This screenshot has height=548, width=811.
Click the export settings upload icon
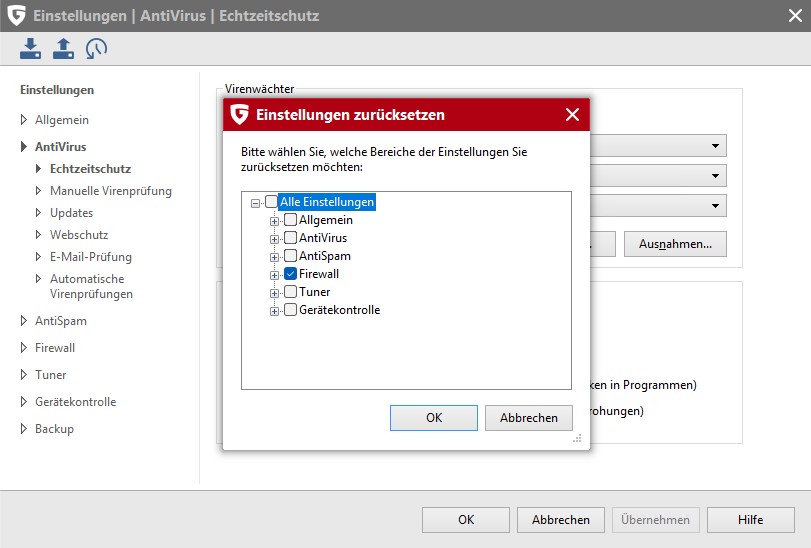coord(63,49)
